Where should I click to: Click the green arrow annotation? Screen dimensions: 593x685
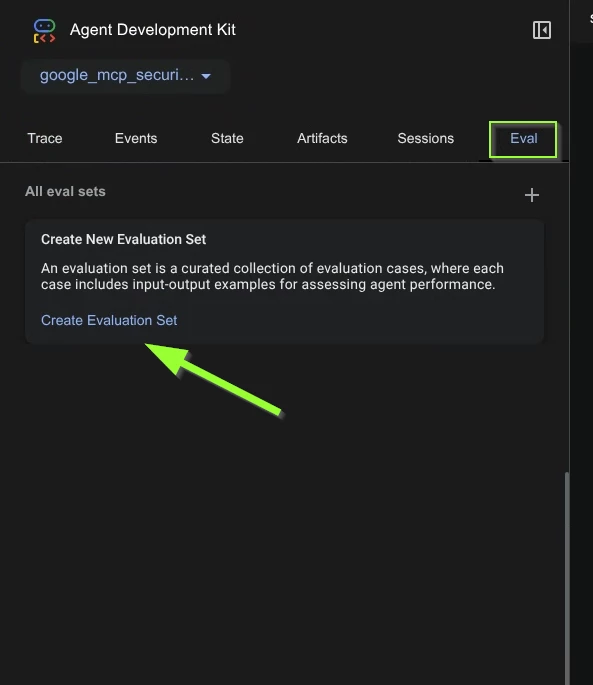pyautogui.click(x=214, y=379)
